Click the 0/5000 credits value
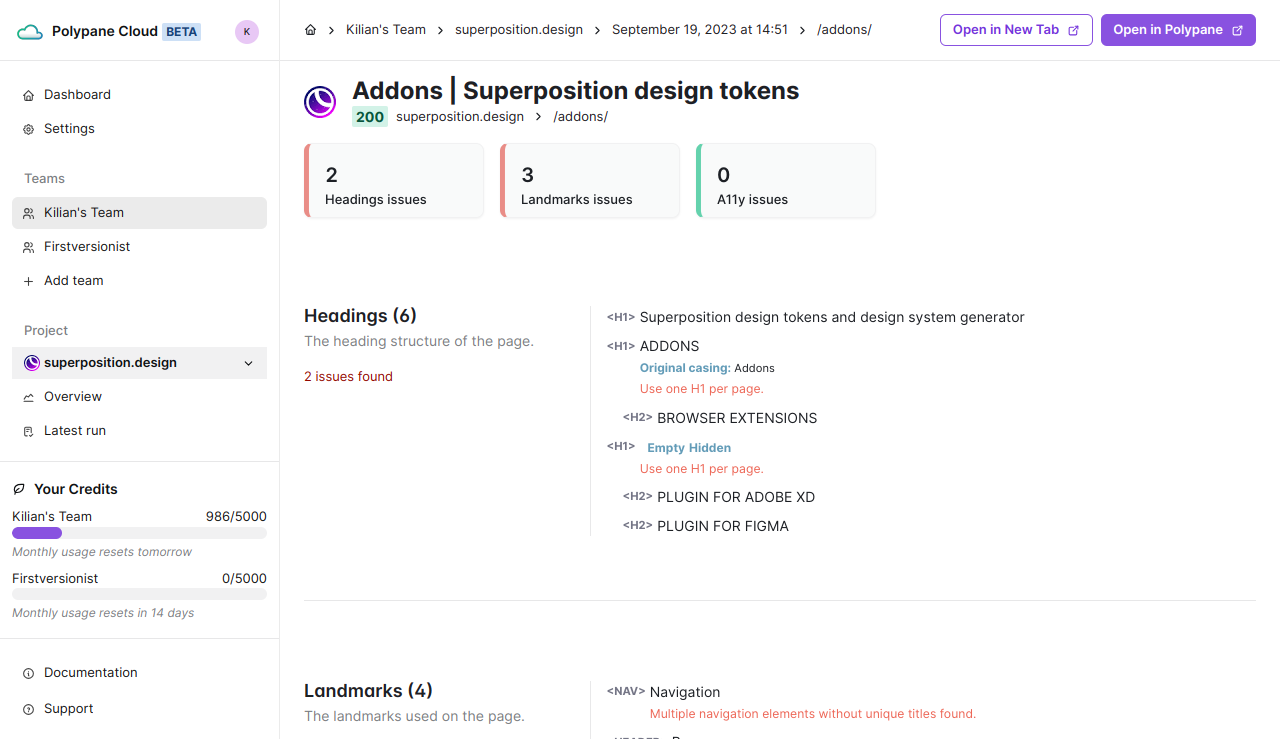This screenshot has height=739, width=1280. pos(244,578)
